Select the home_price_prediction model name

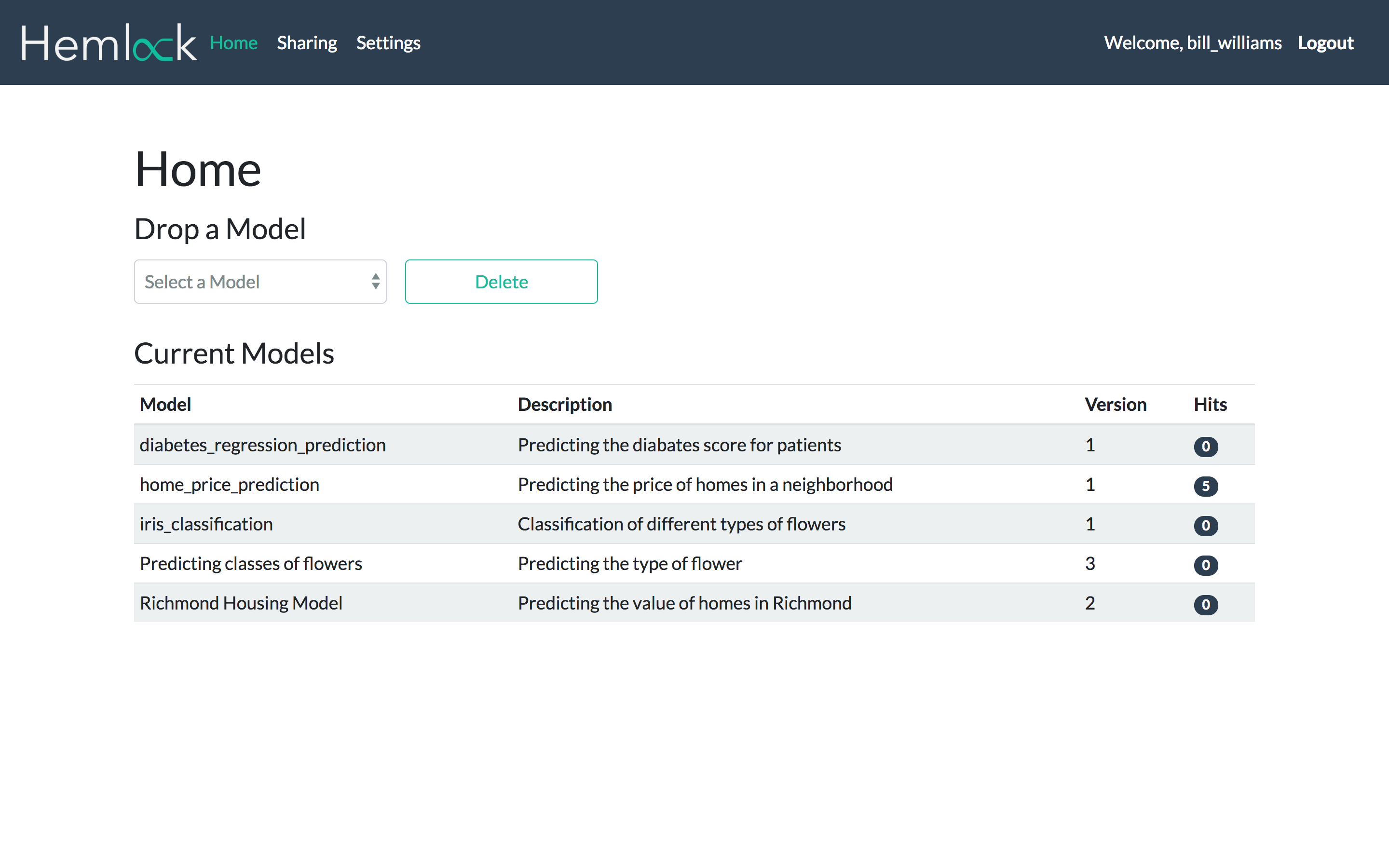tap(229, 485)
